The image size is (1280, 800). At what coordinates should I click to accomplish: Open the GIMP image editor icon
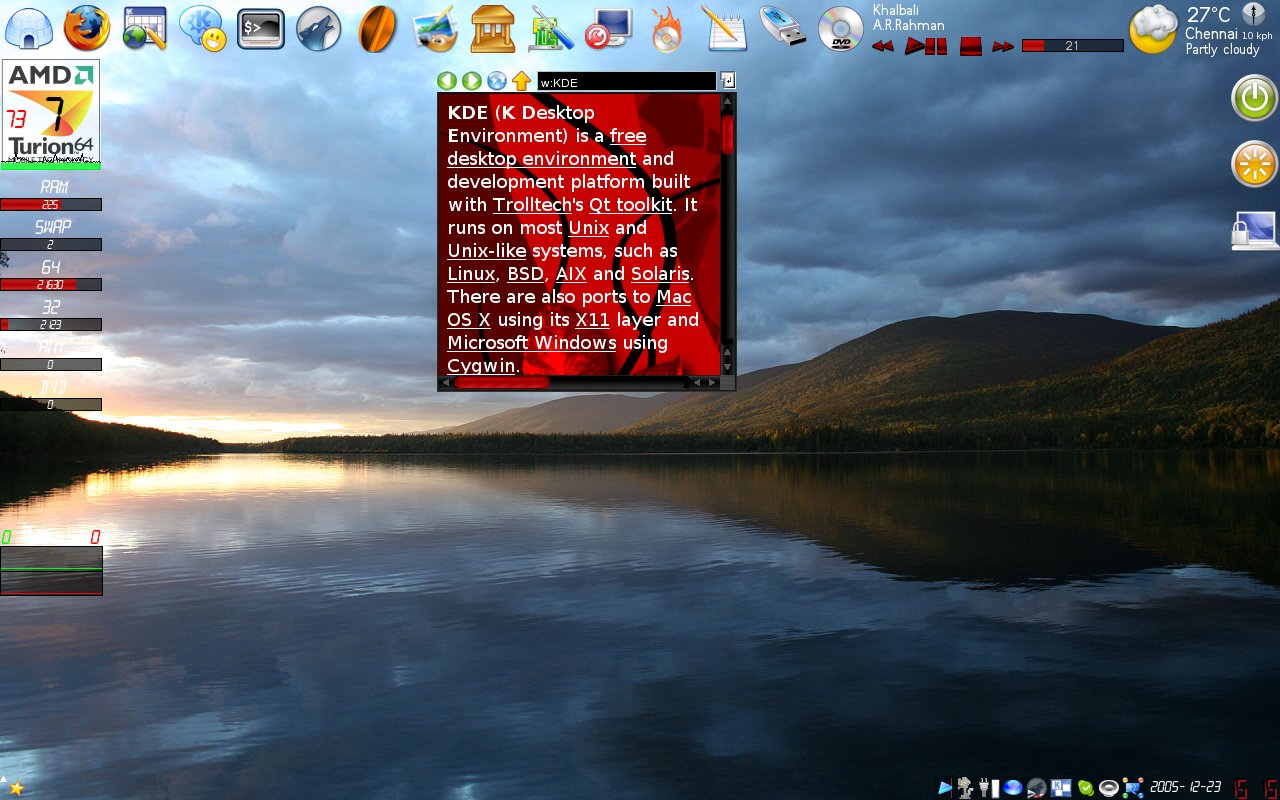[x=435, y=28]
